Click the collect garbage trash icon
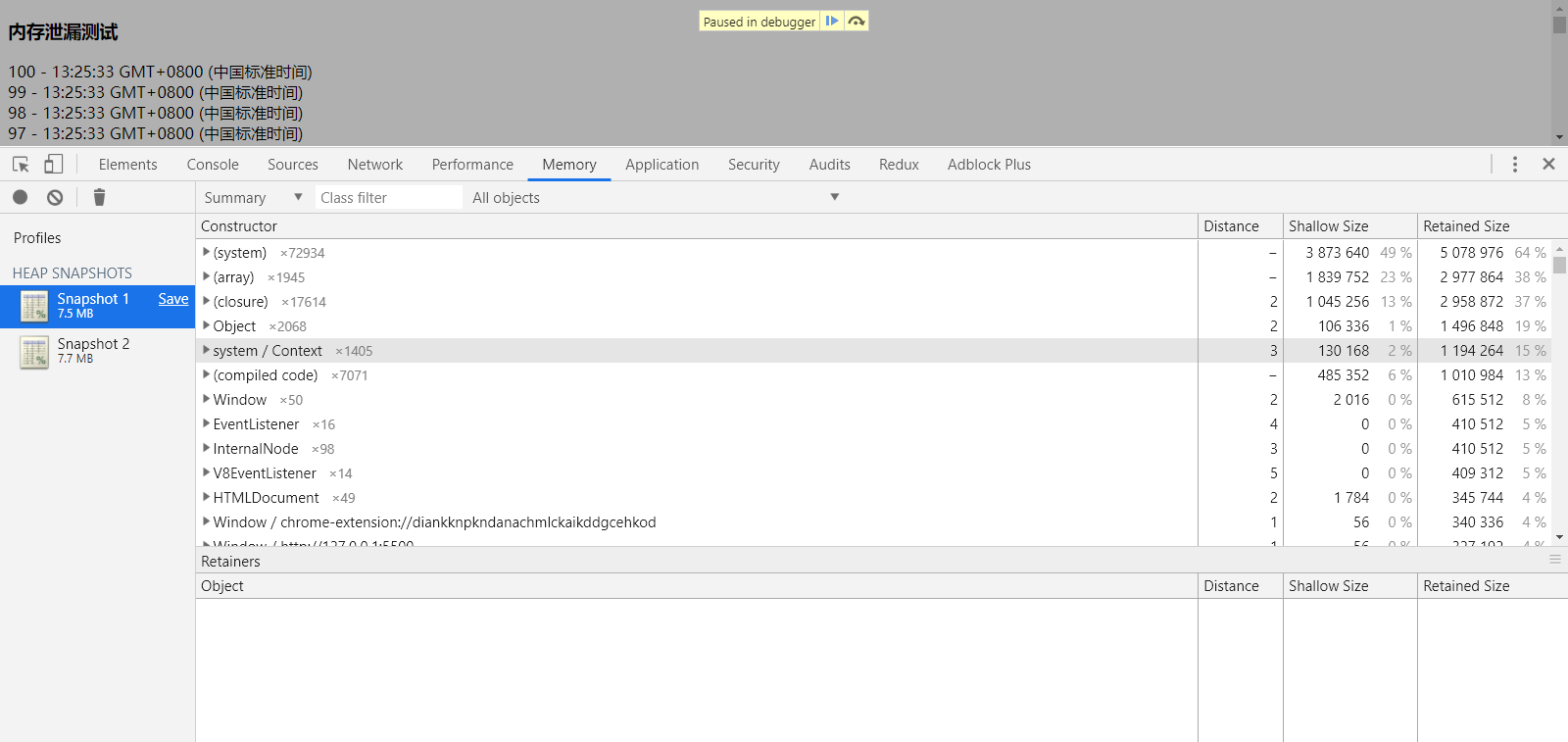 [99, 197]
